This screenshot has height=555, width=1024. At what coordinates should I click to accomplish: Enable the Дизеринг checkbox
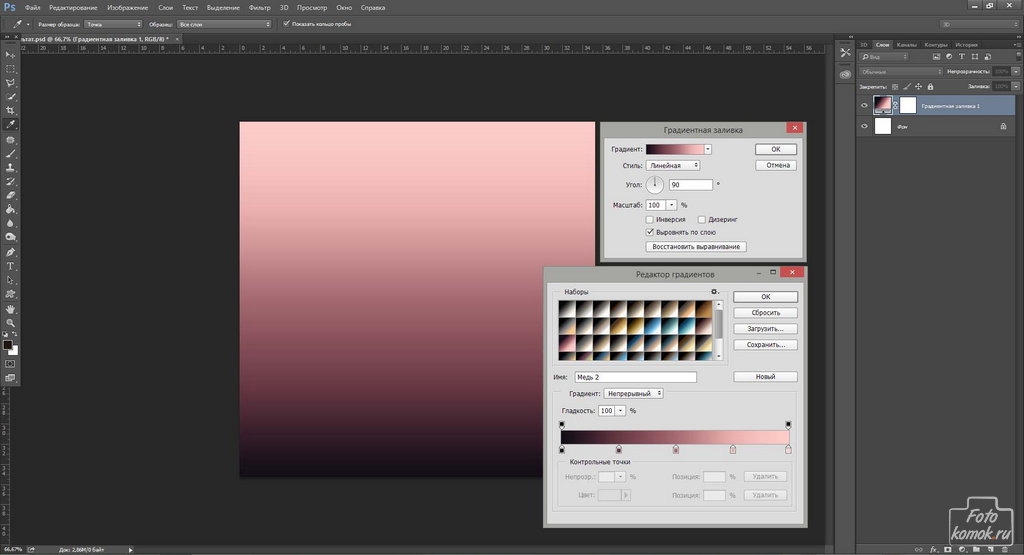tap(703, 219)
